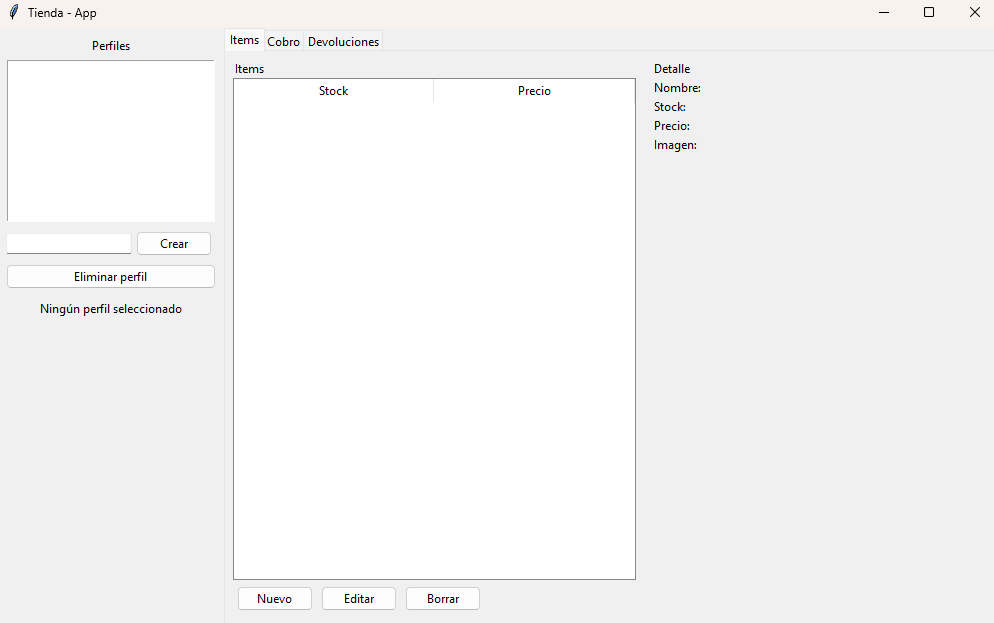Hit the Borrar button

(x=443, y=599)
